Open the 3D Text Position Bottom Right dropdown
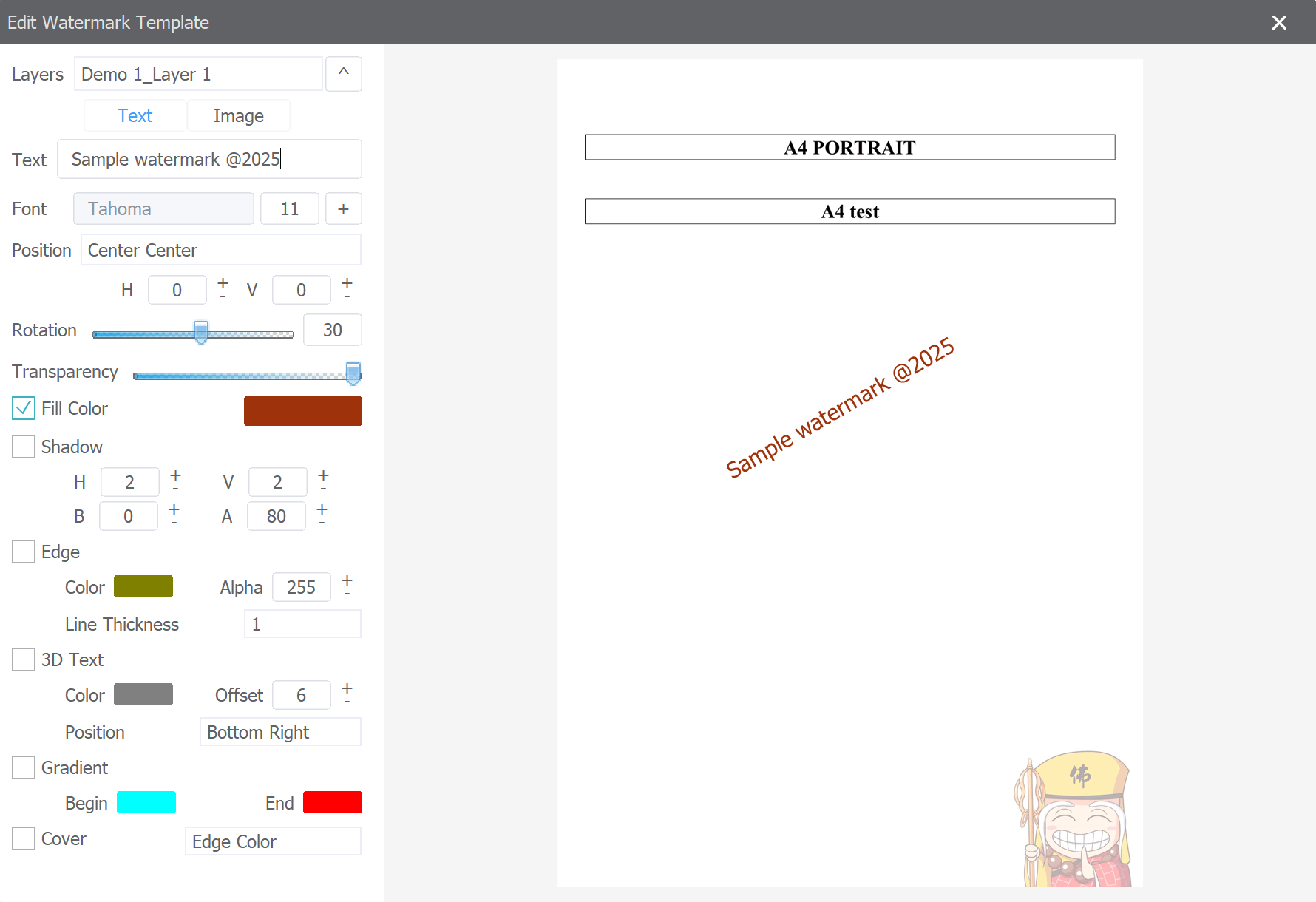 tap(279, 732)
